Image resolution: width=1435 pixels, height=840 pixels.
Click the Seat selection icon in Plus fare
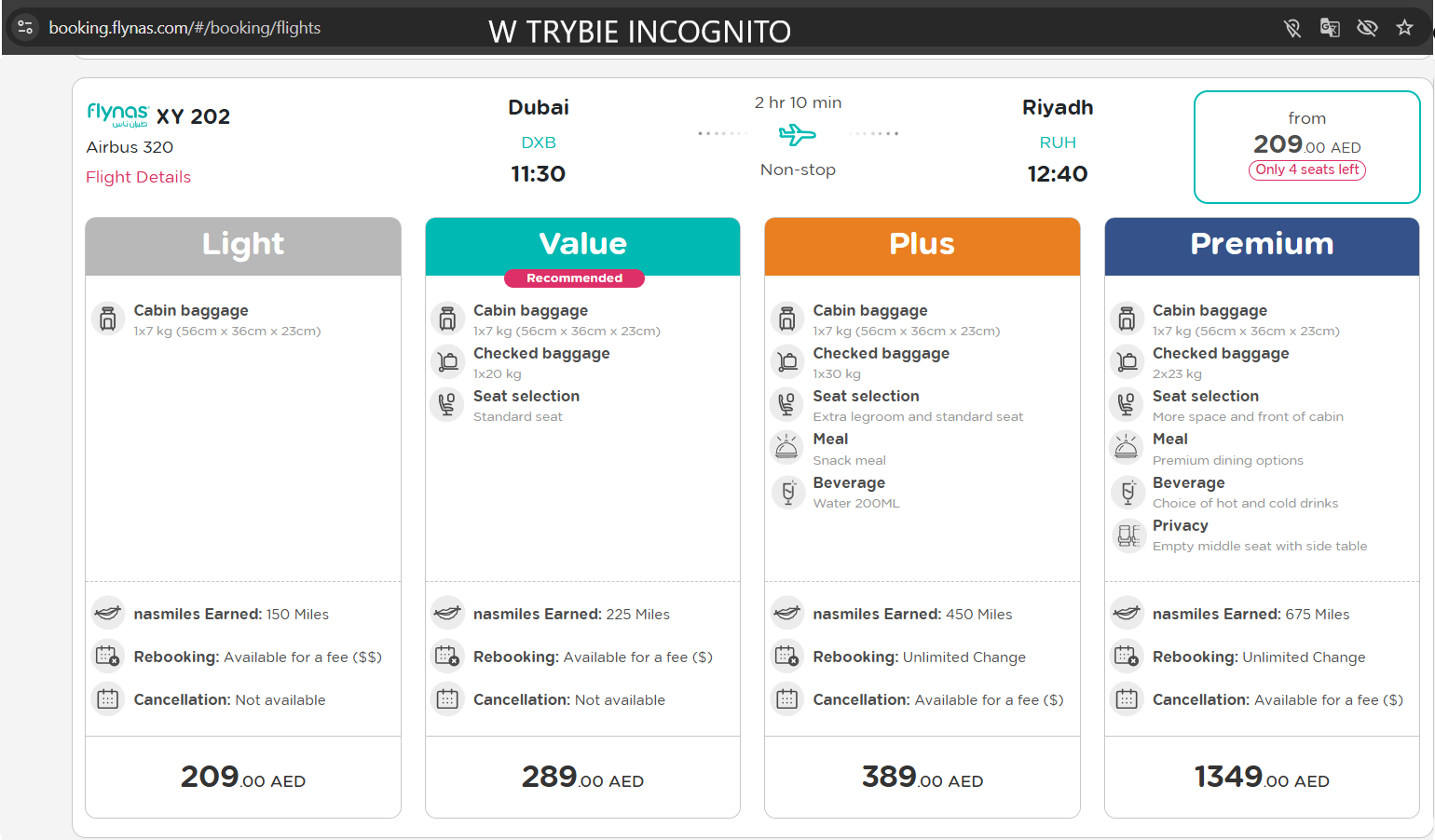(x=787, y=404)
